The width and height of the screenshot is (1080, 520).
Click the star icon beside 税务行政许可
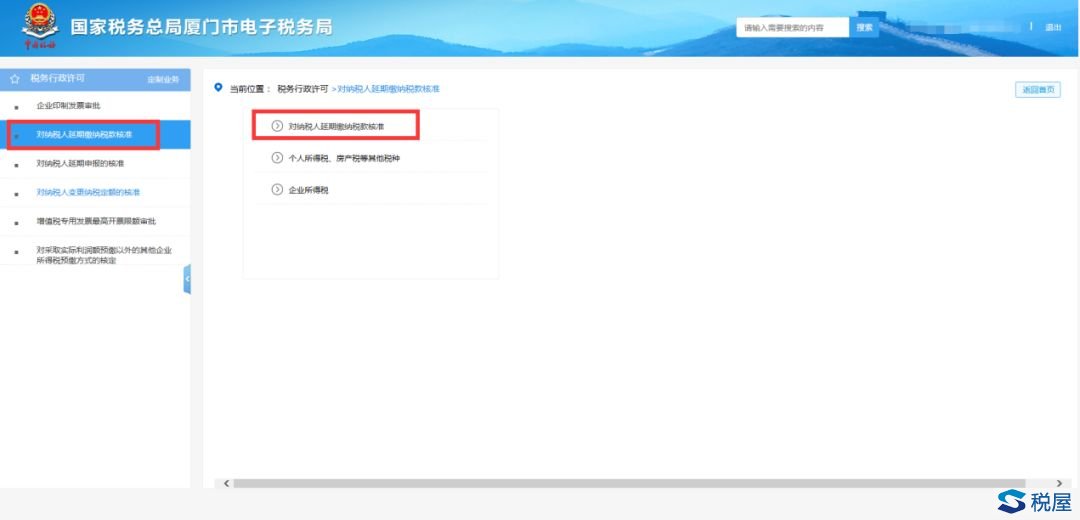pos(15,78)
